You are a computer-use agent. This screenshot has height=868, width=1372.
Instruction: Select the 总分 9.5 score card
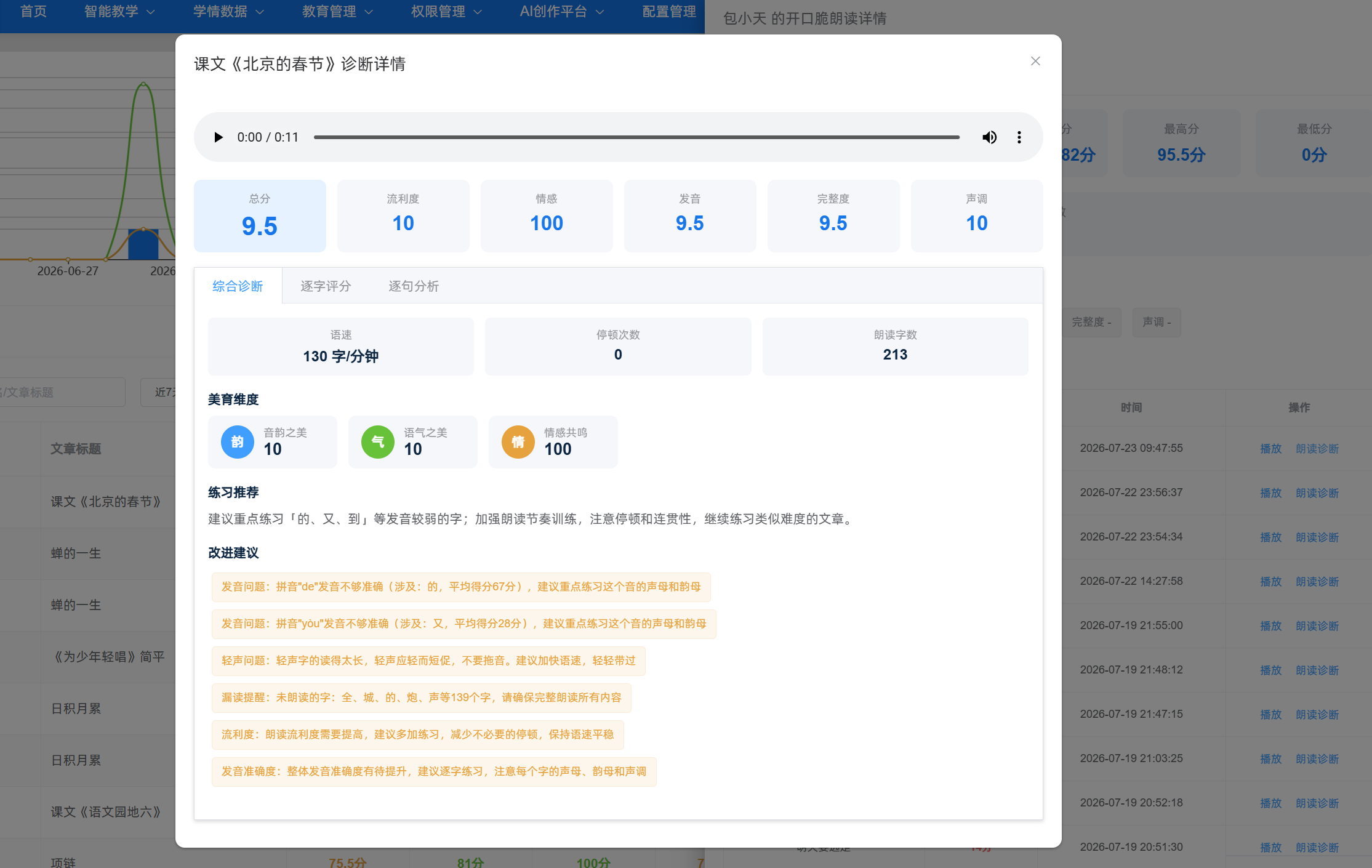tap(260, 216)
